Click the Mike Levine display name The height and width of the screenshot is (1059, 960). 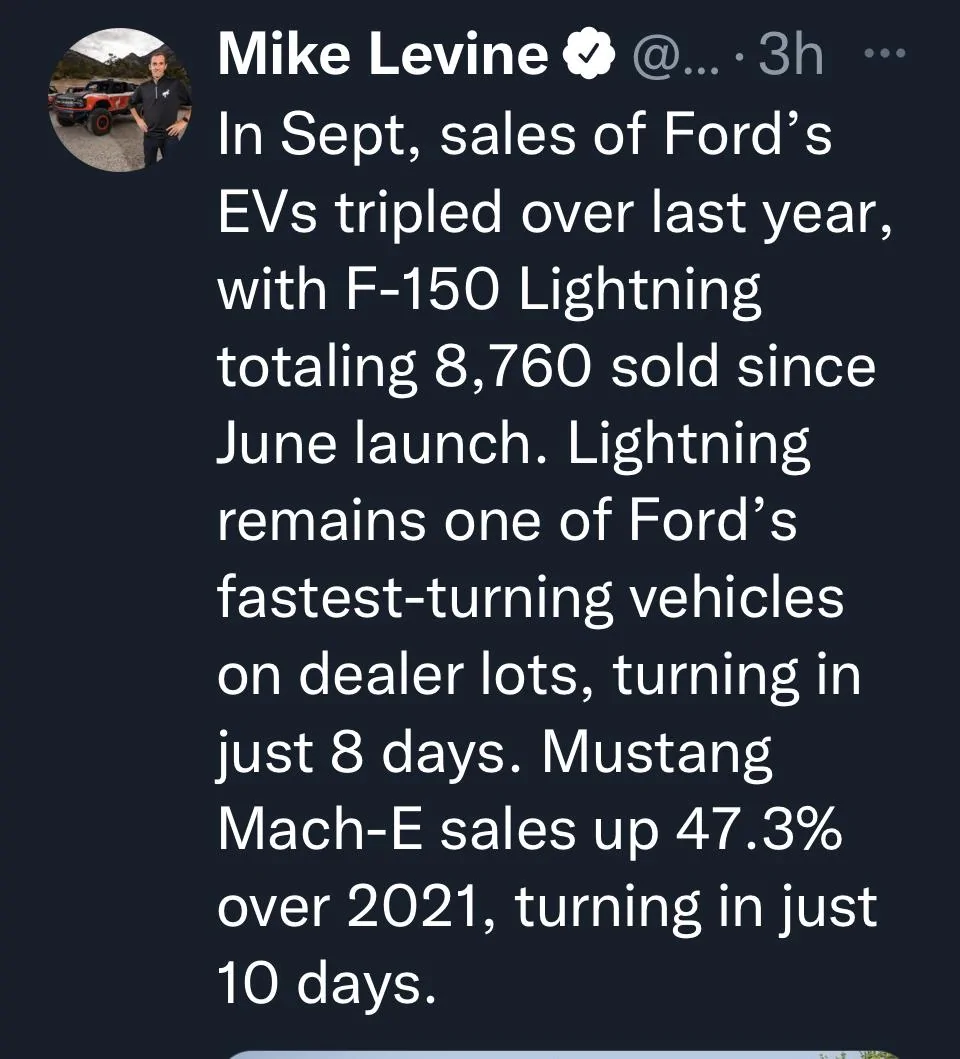[382, 57]
